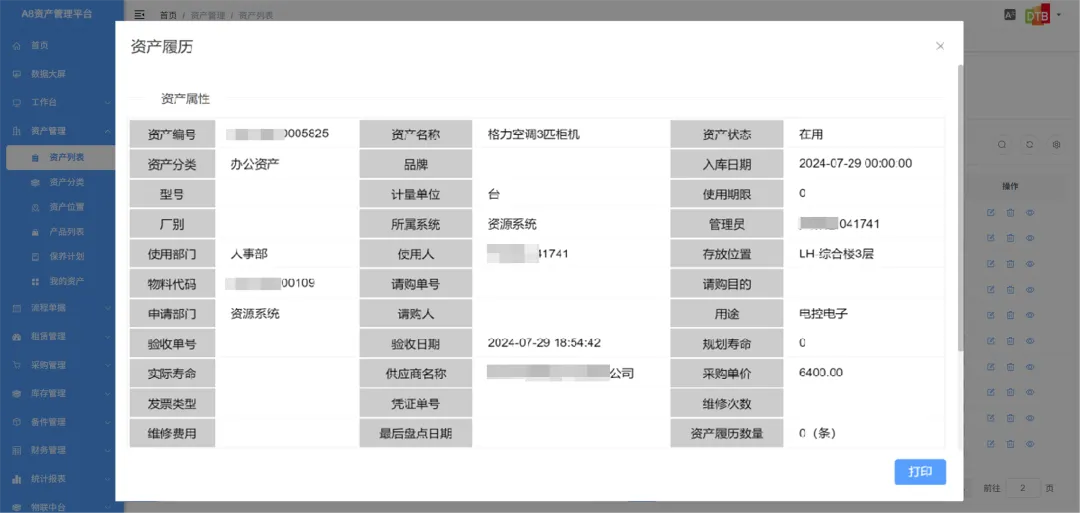Click the LH-综合楼3层 location value
This screenshot has height=513, width=1080.
pos(836,254)
